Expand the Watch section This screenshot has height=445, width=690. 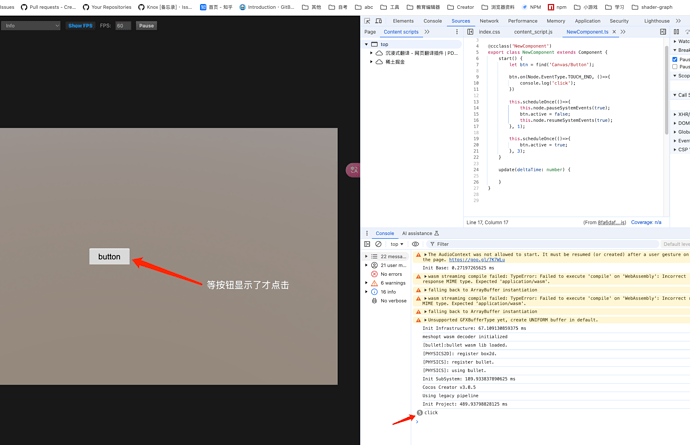point(675,41)
